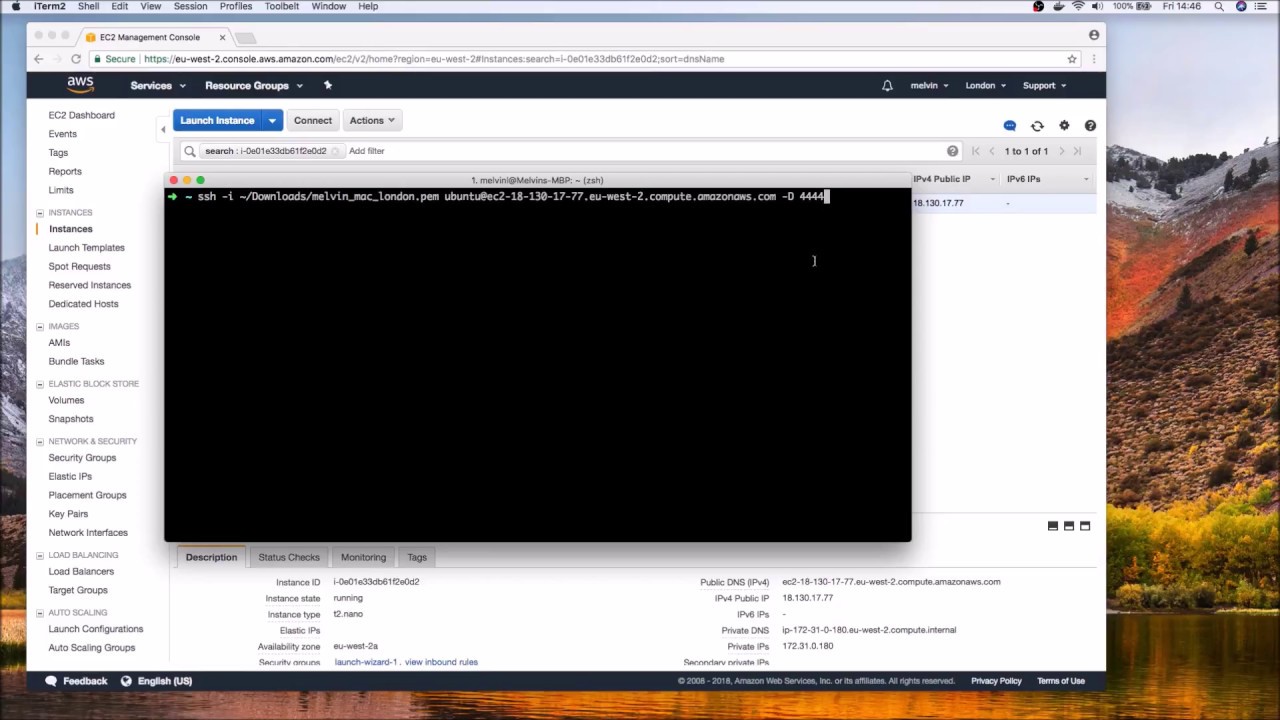Clear the instance ID search filter
Image resolution: width=1280 pixels, height=720 pixels.
tap(336, 151)
